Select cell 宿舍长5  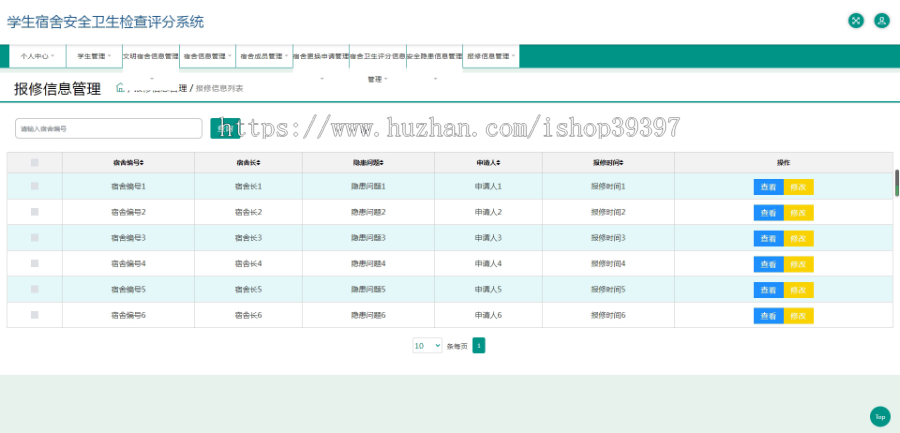click(x=249, y=289)
